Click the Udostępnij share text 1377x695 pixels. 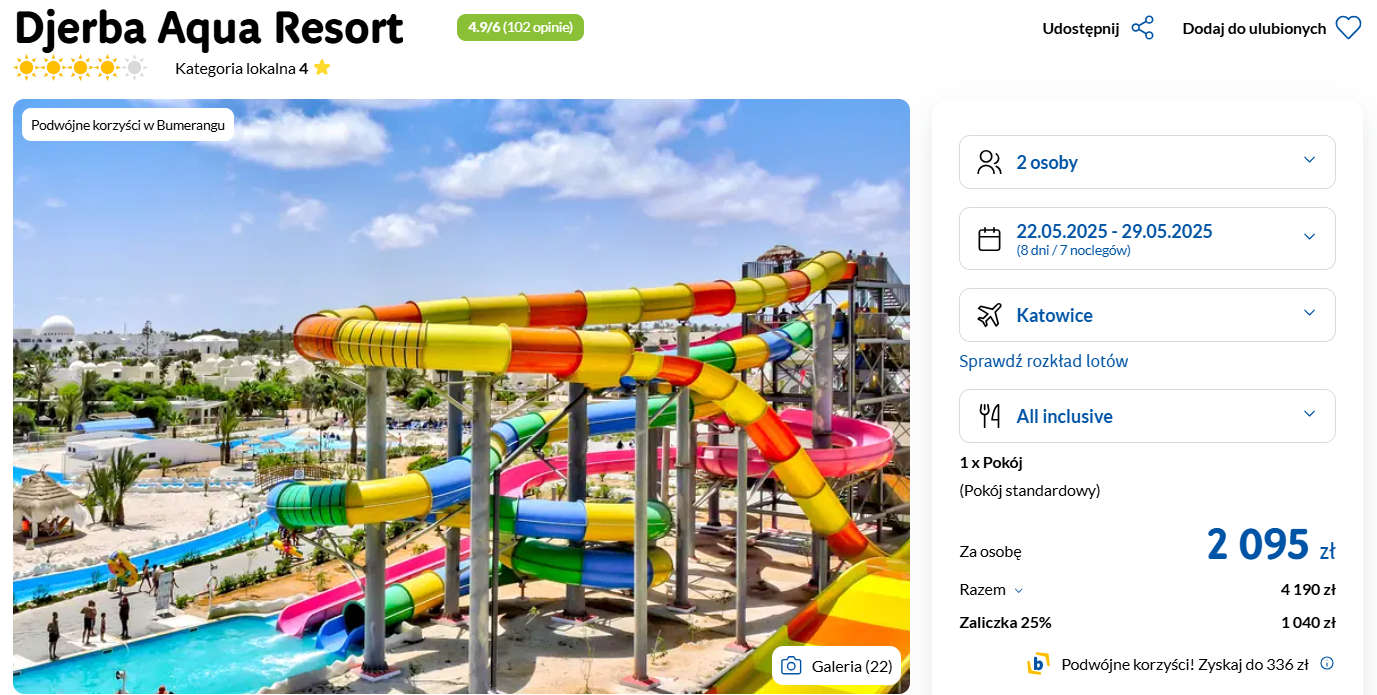1080,28
